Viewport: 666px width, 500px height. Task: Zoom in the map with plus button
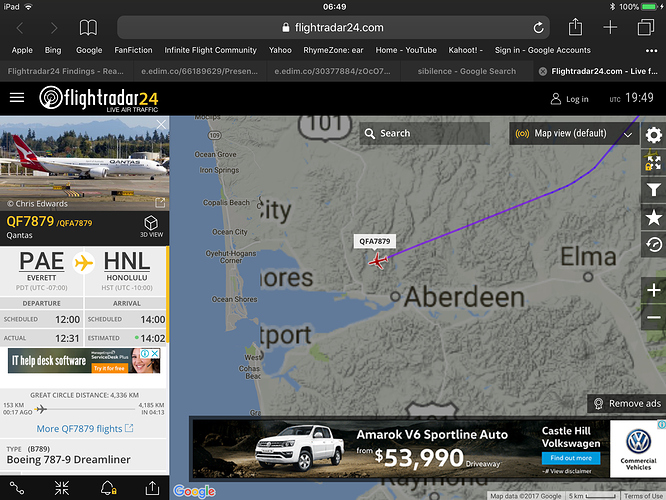click(x=653, y=291)
